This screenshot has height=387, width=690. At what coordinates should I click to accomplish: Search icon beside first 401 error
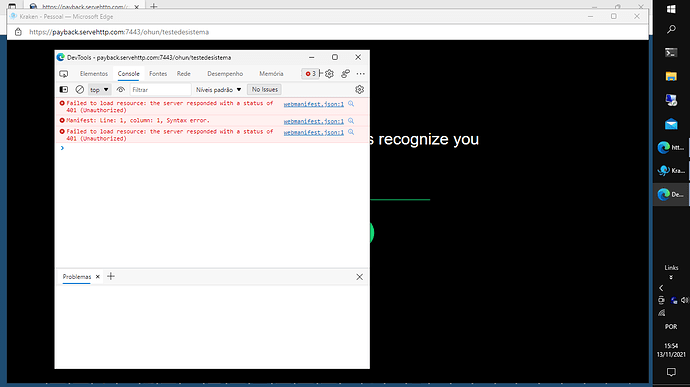tap(351, 104)
